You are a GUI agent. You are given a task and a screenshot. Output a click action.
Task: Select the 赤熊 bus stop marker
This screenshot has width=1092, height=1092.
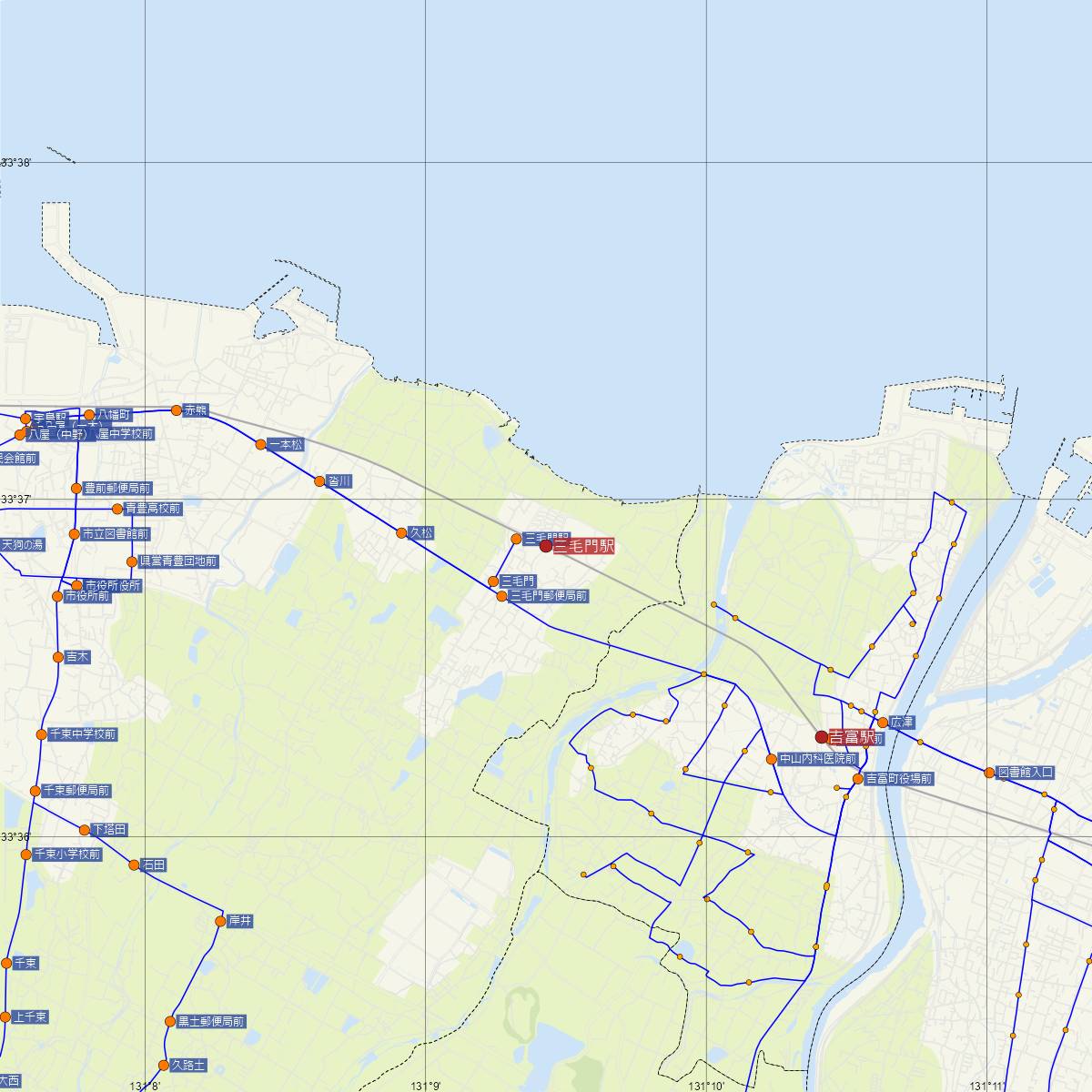(177, 410)
